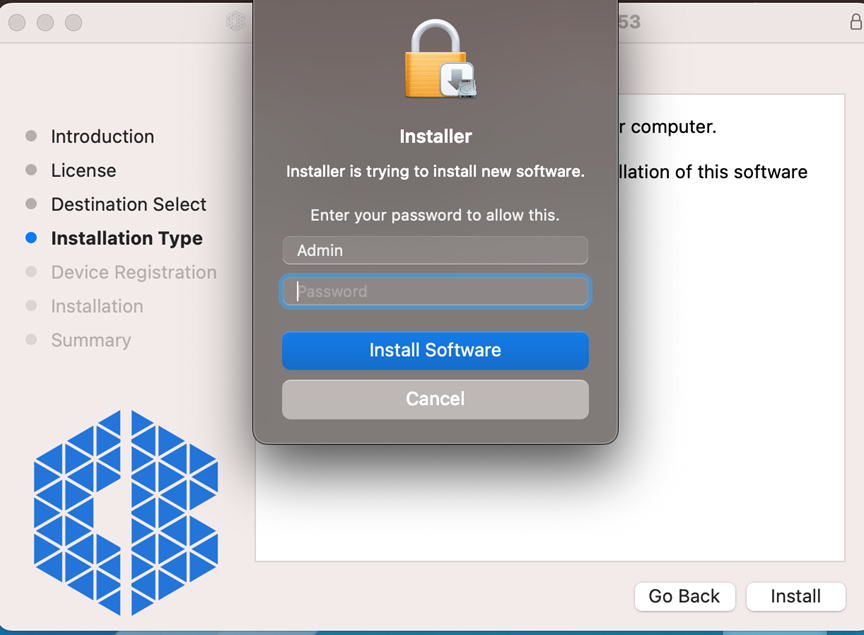864x635 pixels.
Task: Click the Go Back button
Action: pos(684,596)
